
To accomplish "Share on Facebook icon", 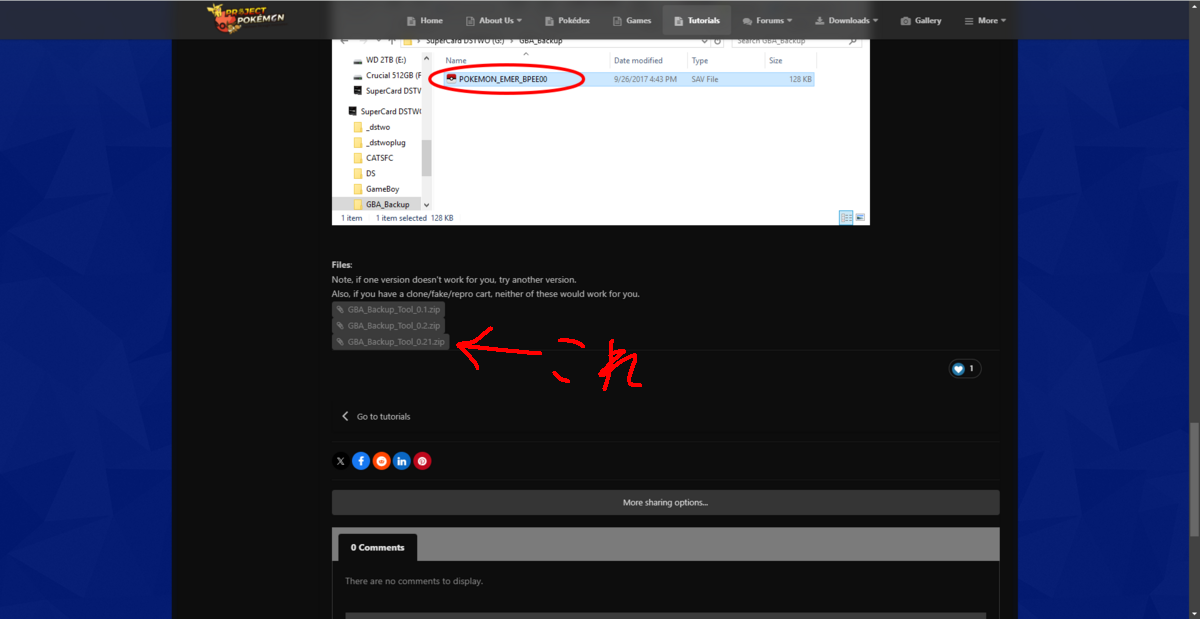I will (361, 461).
